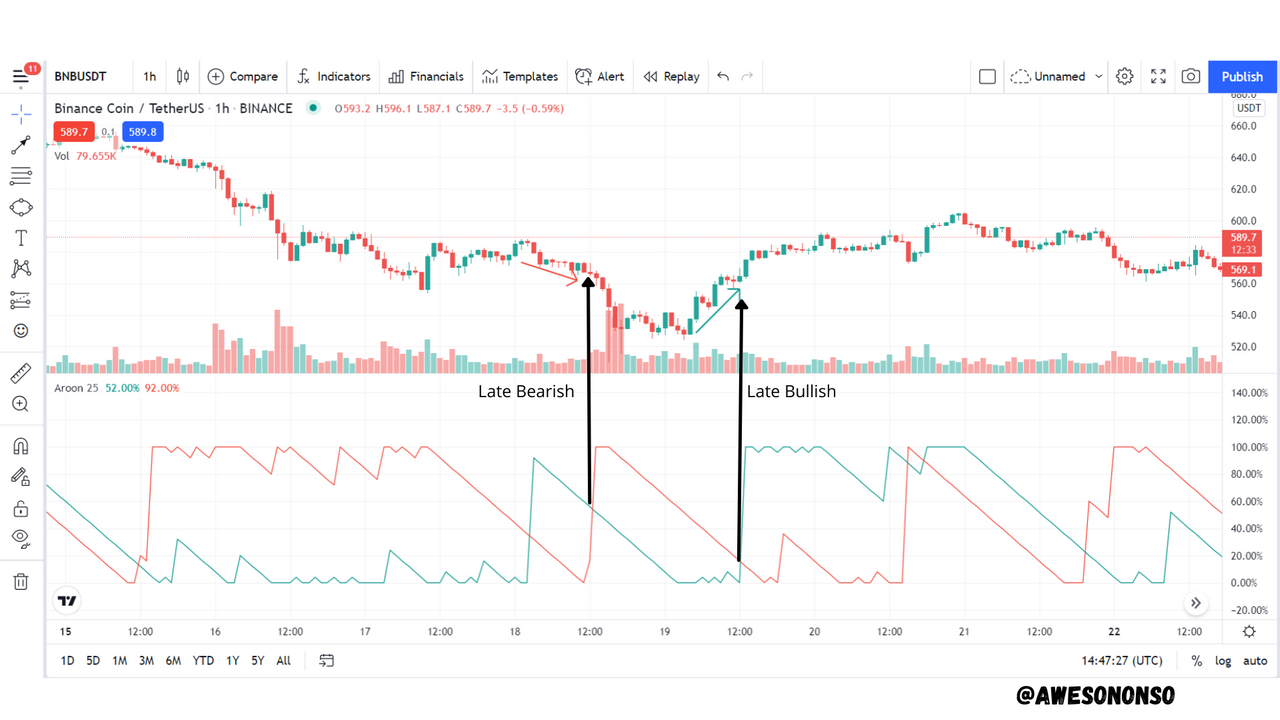Select the 1M time range

119,661
